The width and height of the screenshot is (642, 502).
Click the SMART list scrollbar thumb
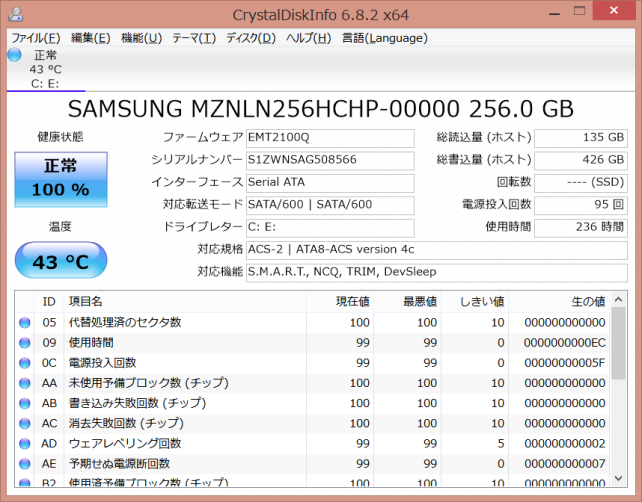click(x=619, y=343)
